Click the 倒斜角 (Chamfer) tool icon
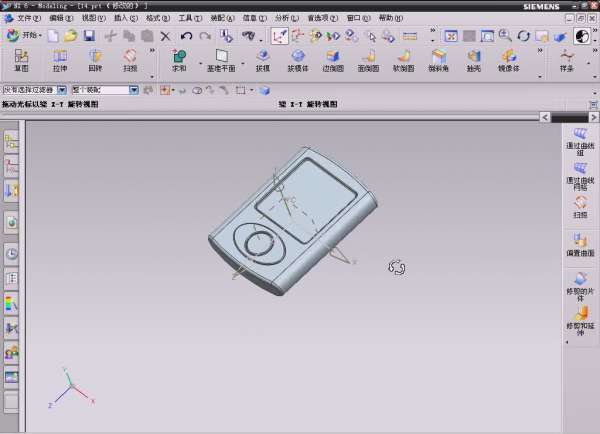The width and height of the screenshot is (600, 434). pyautogui.click(x=438, y=60)
